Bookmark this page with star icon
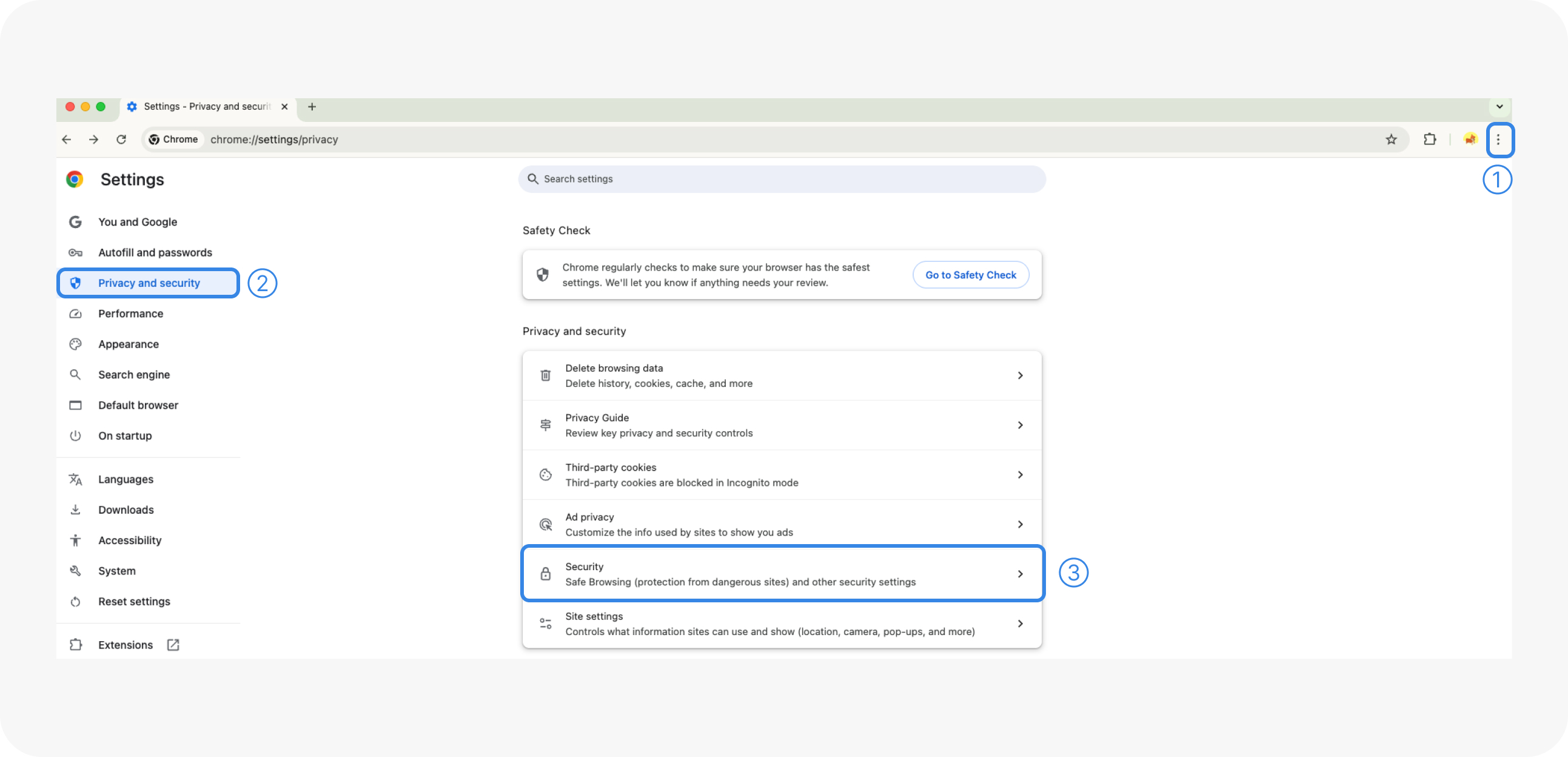Image resolution: width=1568 pixels, height=757 pixels. click(1391, 140)
